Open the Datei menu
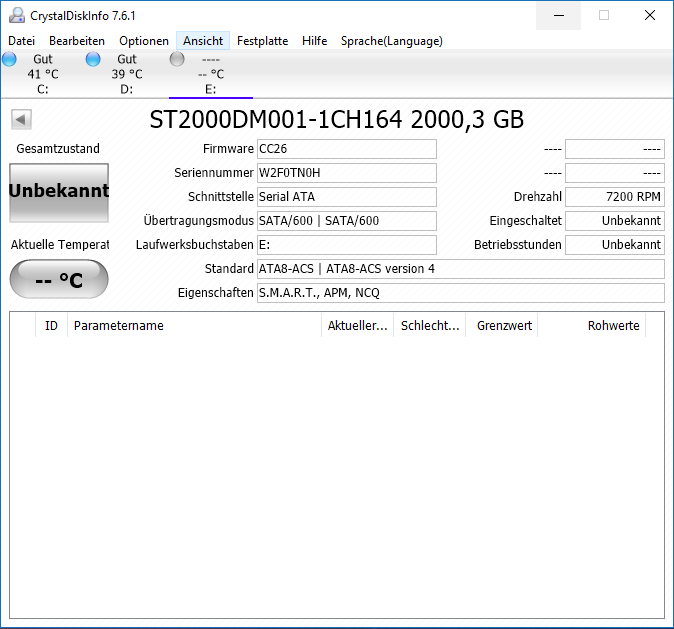The image size is (674, 629). pyautogui.click(x=21, y=41)
